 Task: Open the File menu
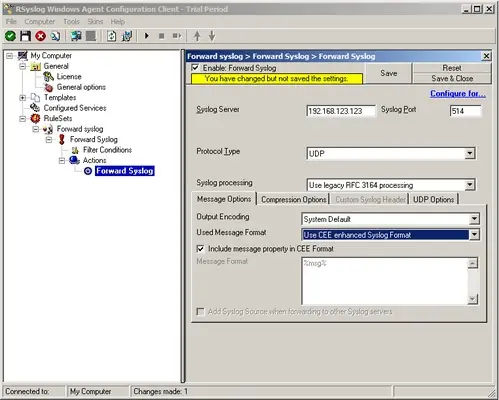pyautogui.click(x=11, y=22)
